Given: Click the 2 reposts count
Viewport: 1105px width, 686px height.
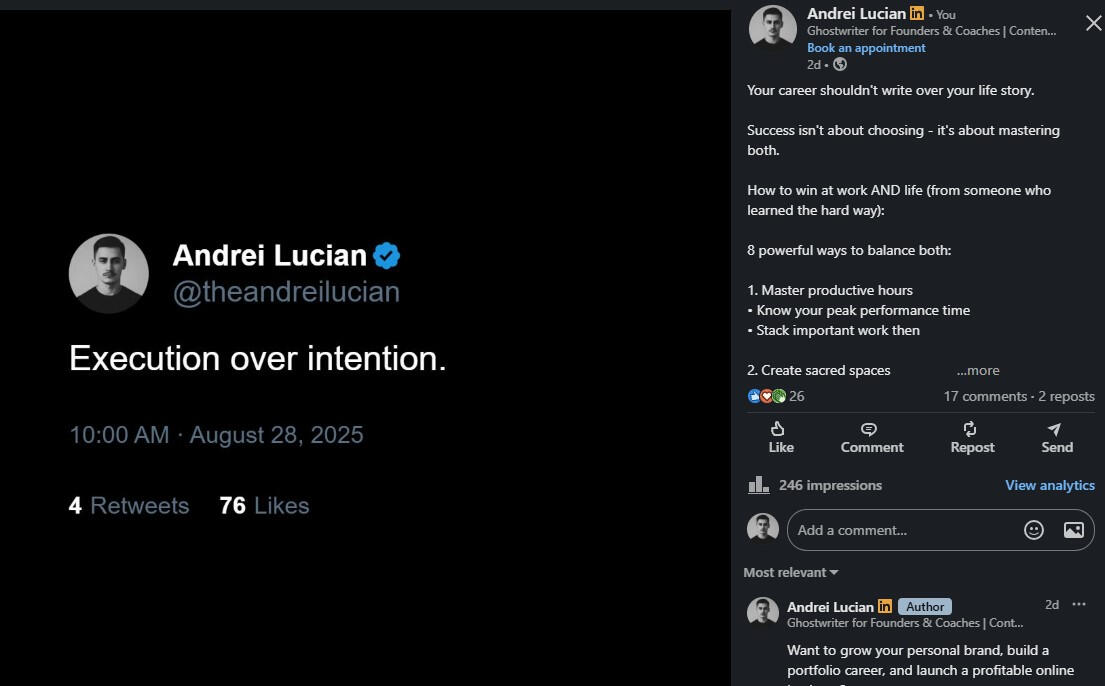Looking at the screenshot, I should (1066, 396).
